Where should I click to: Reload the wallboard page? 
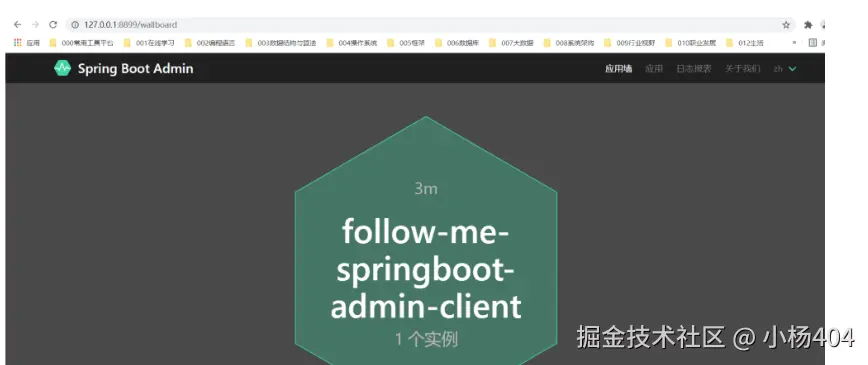tap(53, 24)
